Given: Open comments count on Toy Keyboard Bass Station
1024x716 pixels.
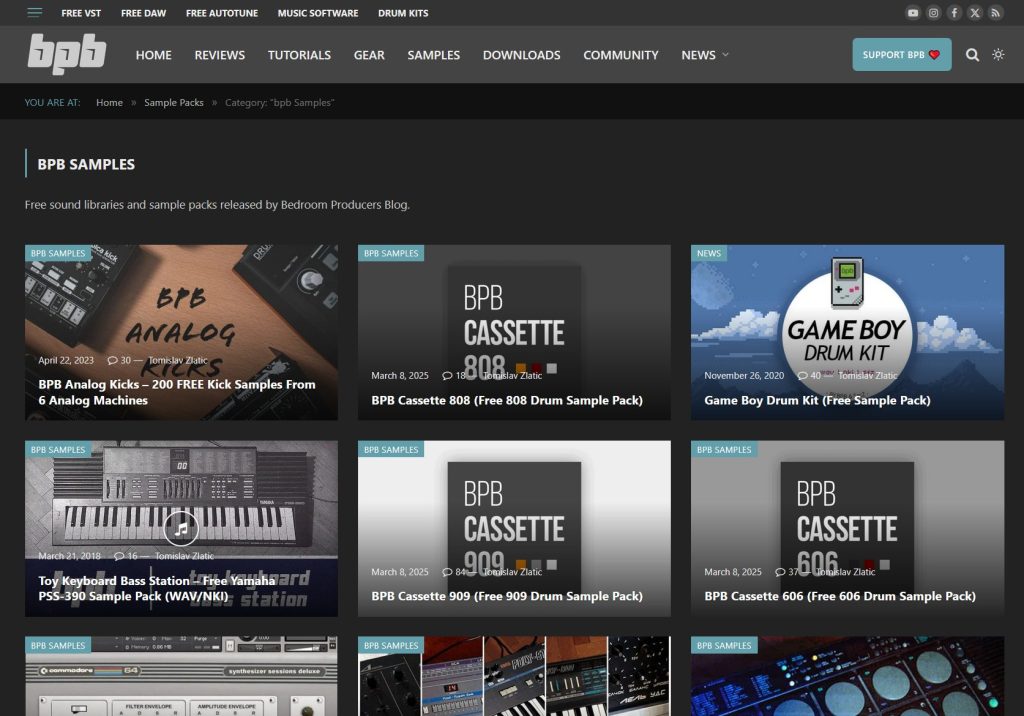Looking at the screenshot, I should pos(125,556).
